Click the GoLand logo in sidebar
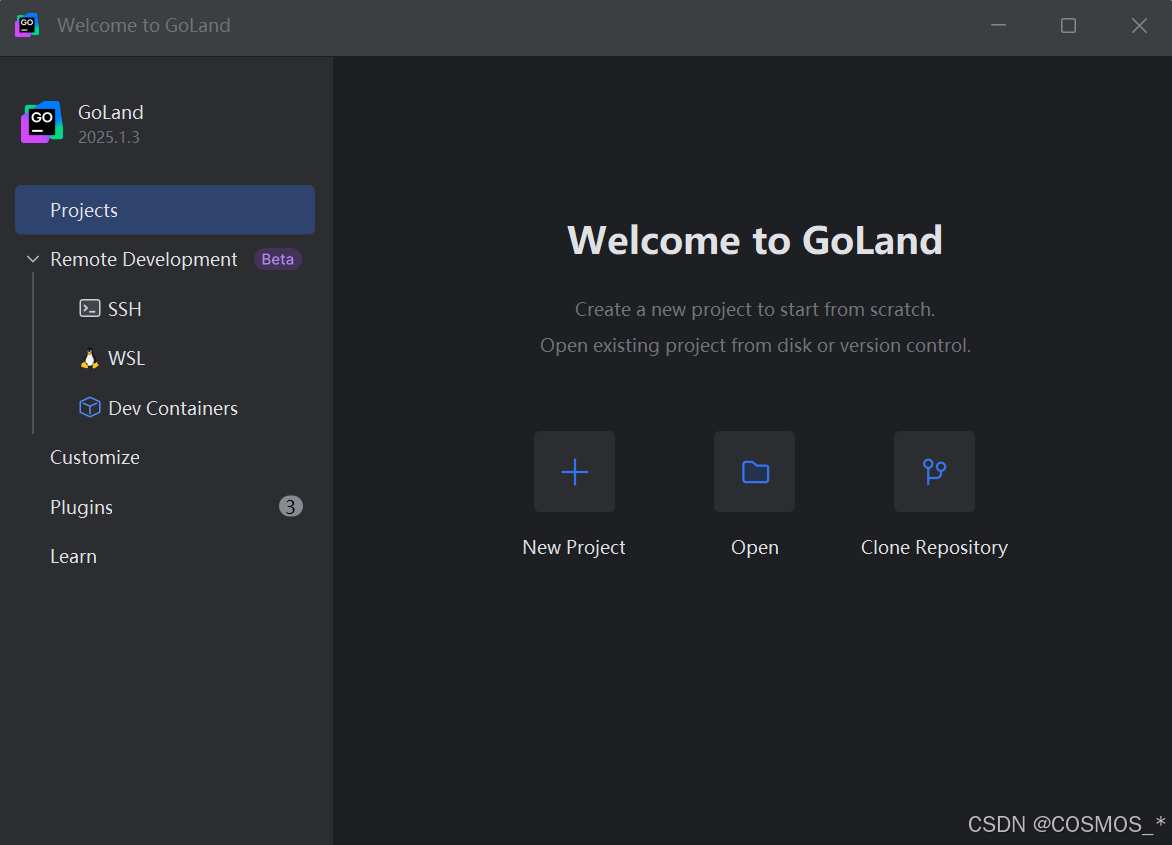This screenshot has height=845, width=1172. (x=42, y=122)
